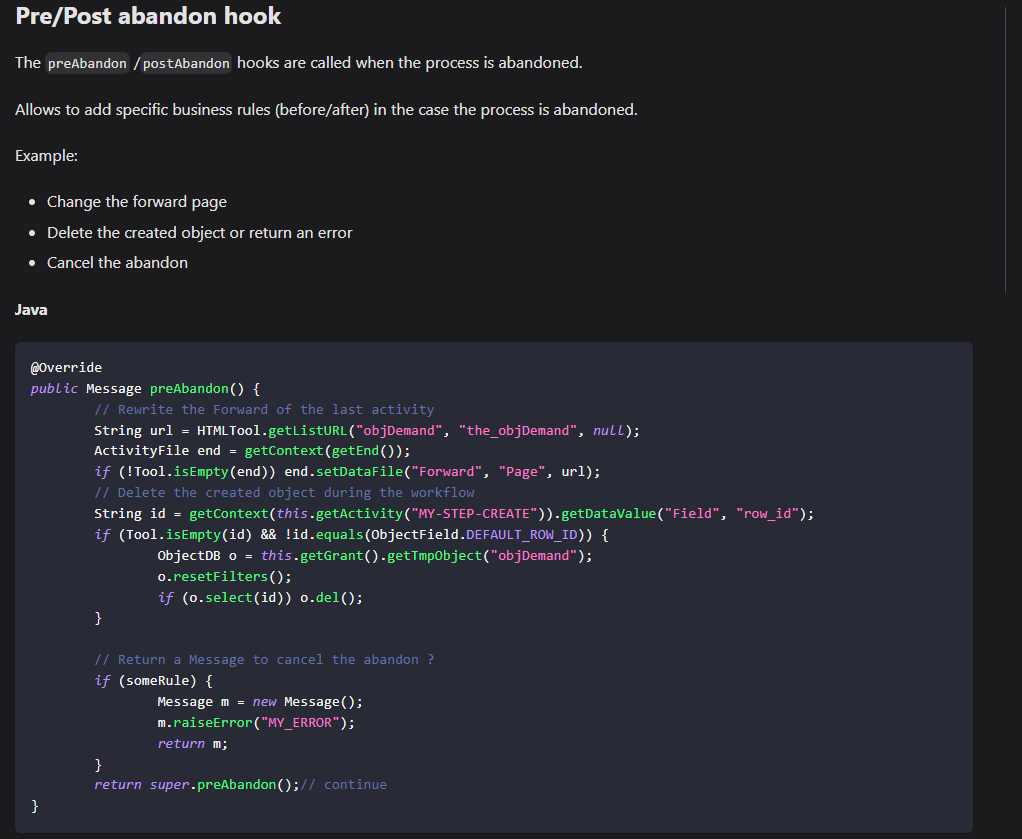Screen dimensions: 1022x839
Task: Click the "Cancel the abandon" bullet item
Action: [x=117, y=262]
